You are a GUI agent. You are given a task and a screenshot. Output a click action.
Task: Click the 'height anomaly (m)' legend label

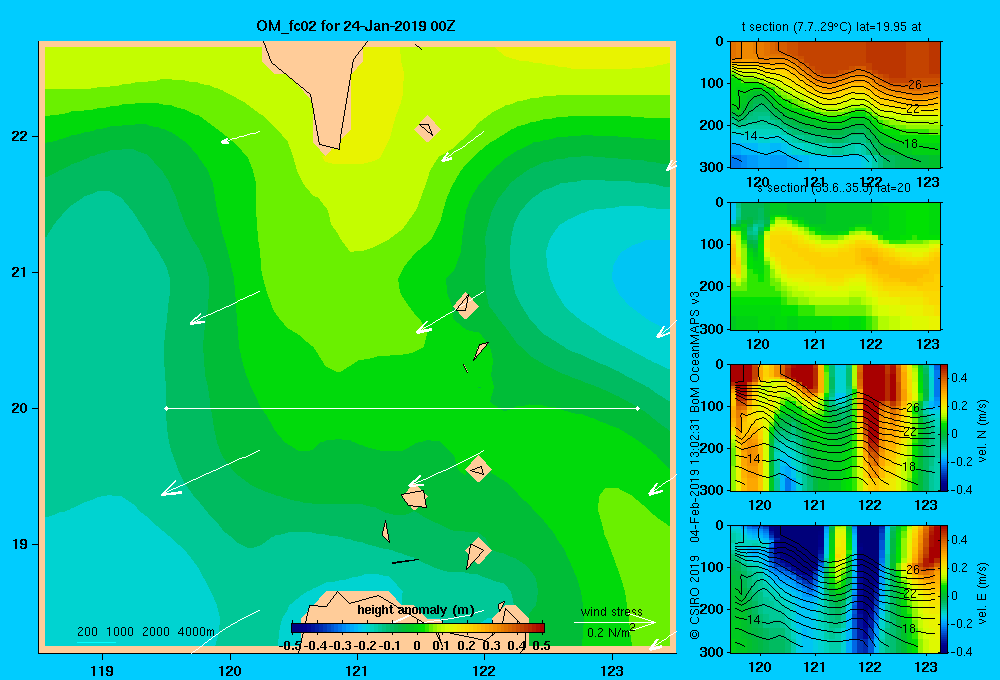click(x=416, y=610)
